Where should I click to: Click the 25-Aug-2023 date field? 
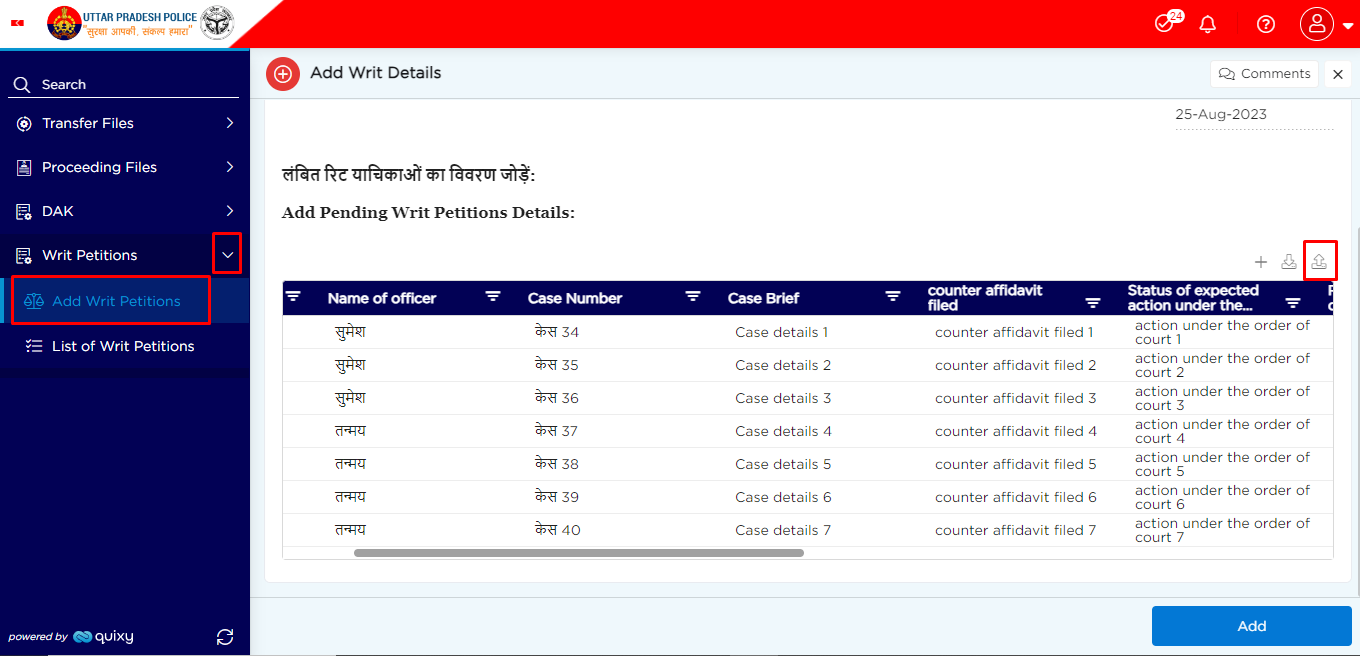1222,114
